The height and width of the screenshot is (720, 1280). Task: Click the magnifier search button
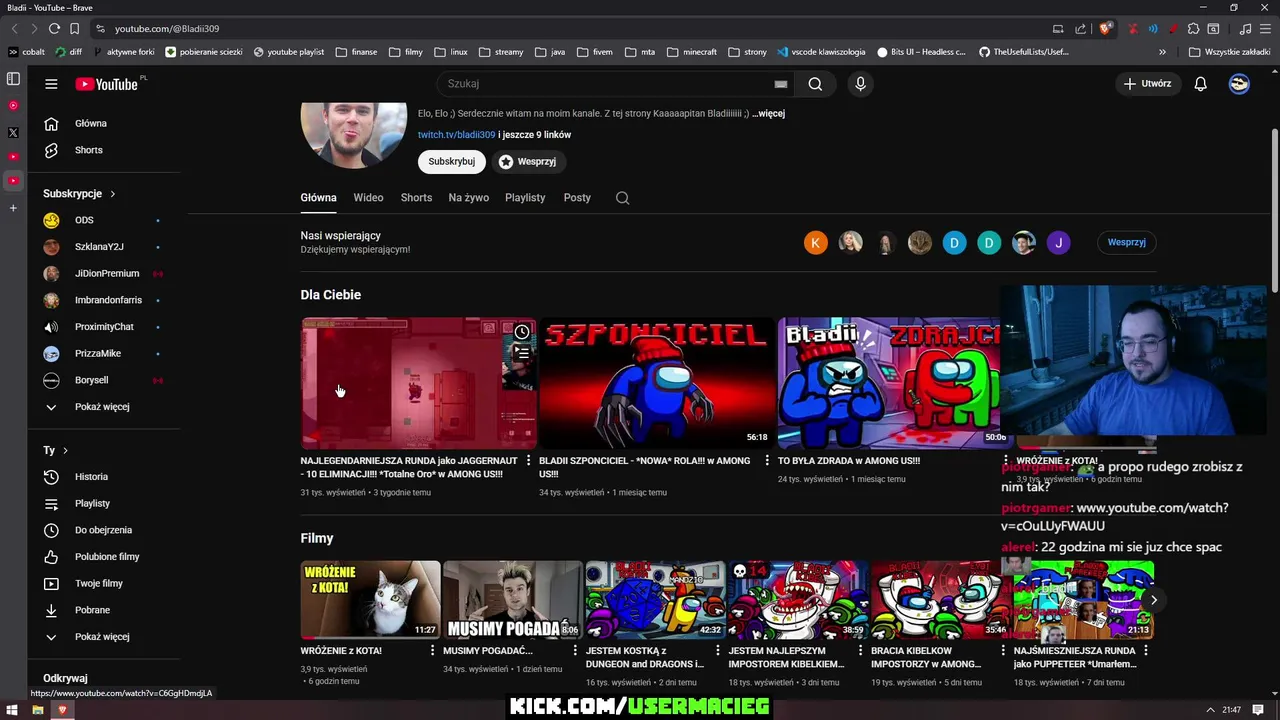click(x=815, y=84)
